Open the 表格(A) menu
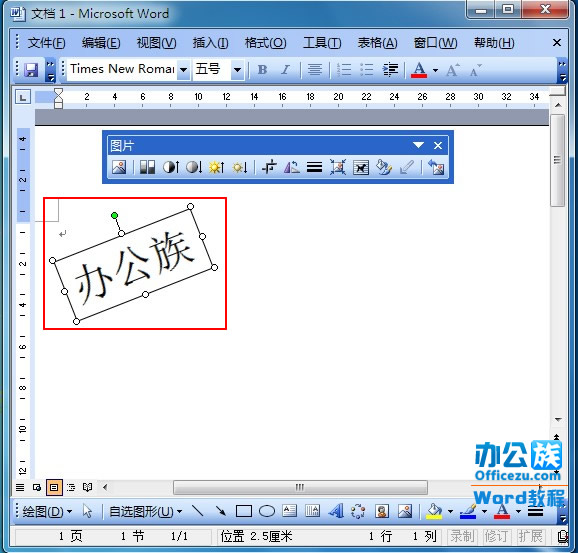Screen dimensions: 578x553 377,43
